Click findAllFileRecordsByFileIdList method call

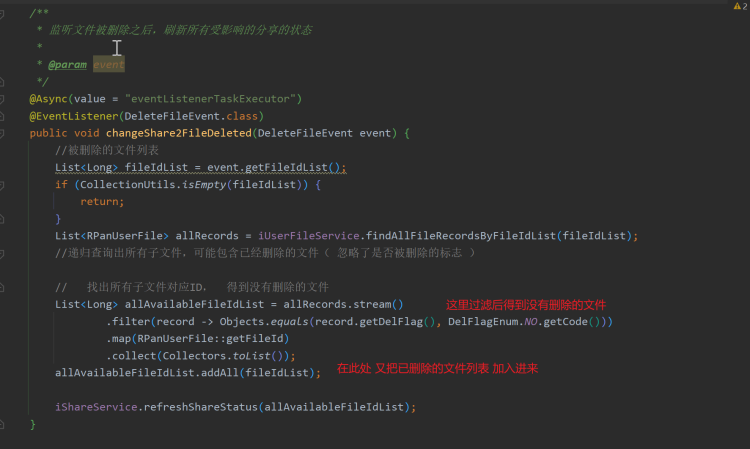[x=461, y=236]
